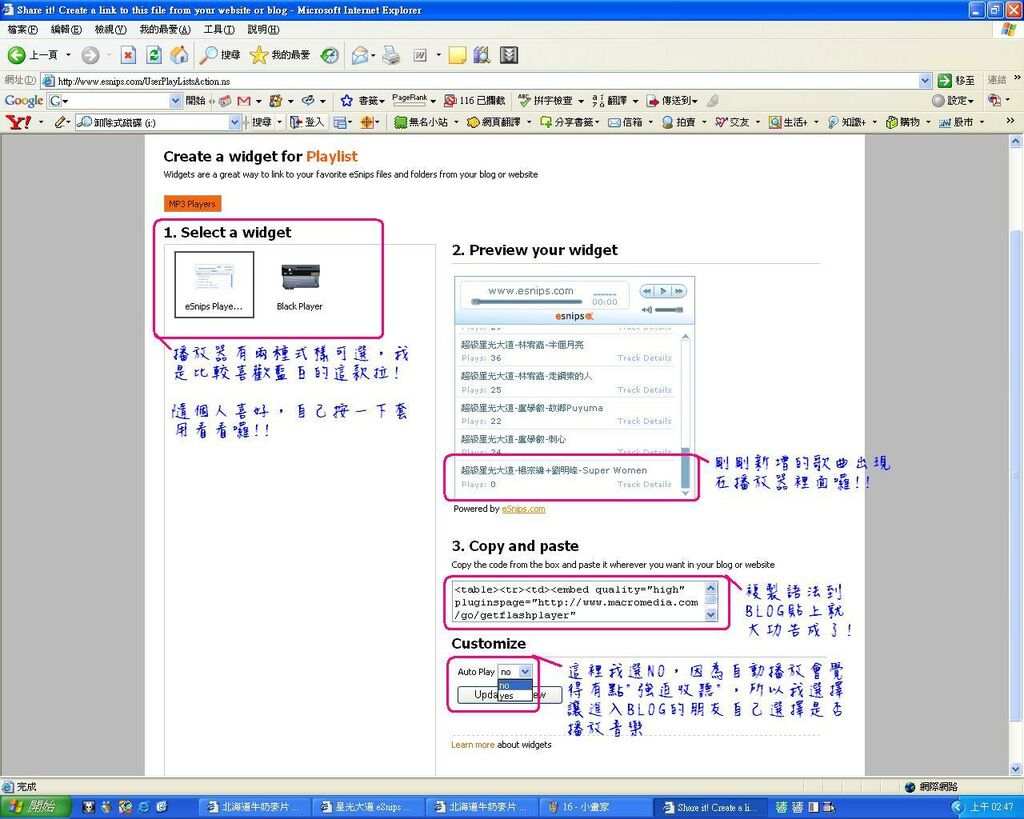The width and height of the screenshot is (1024, 819).
Task: Click inside the embed code text box
Action: [579, 602]
